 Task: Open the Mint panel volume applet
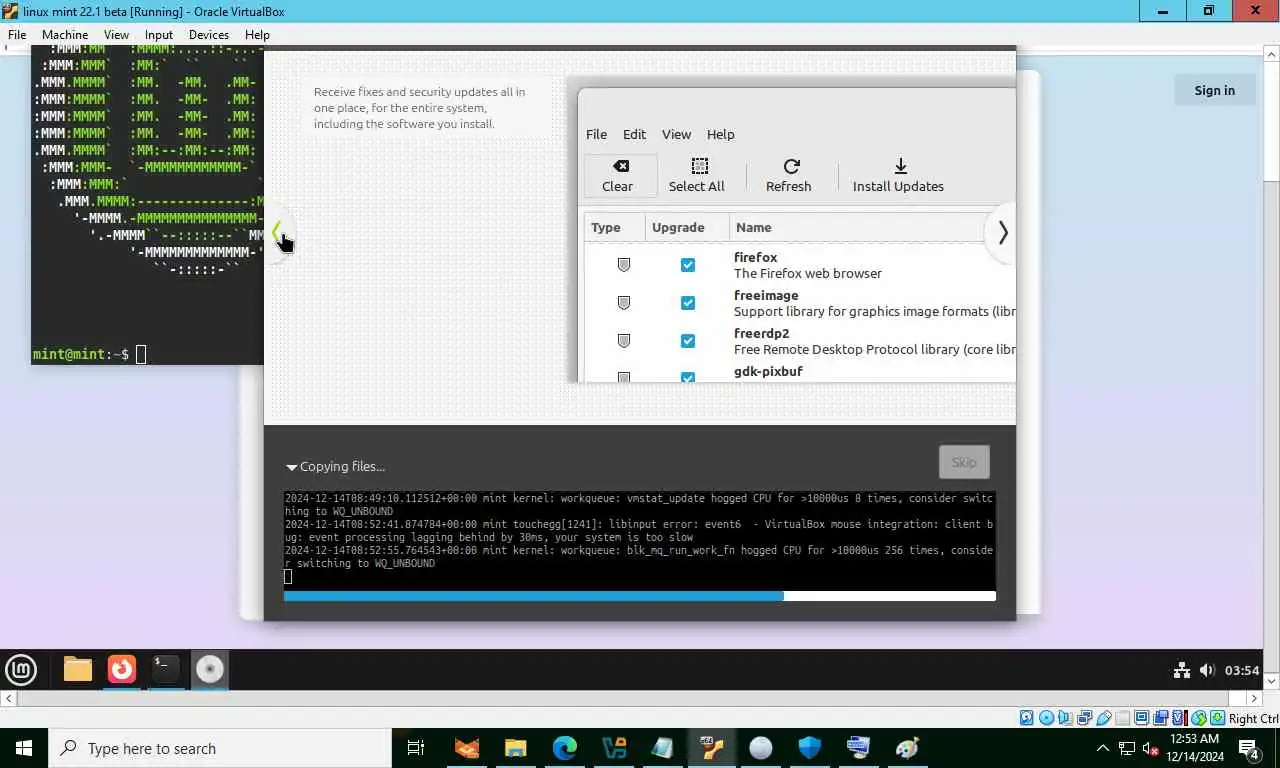1207,670
